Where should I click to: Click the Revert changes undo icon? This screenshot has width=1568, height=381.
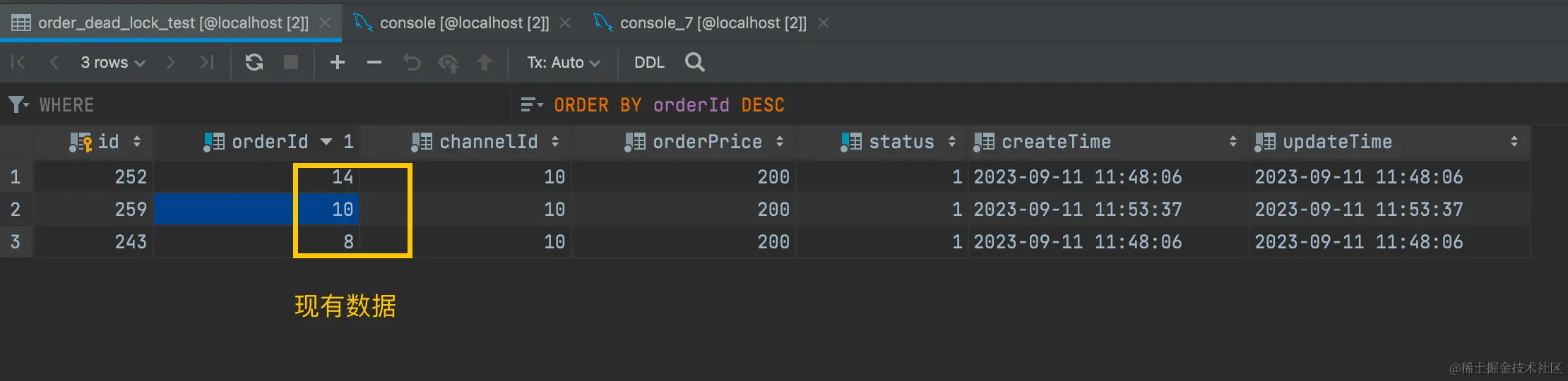(x=411, y=62)
